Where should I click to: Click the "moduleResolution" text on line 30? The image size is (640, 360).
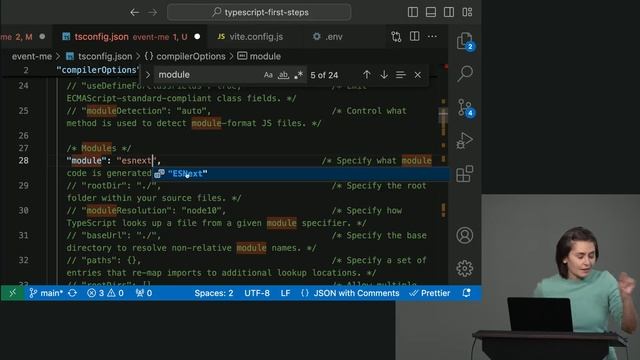click(126, 211)
